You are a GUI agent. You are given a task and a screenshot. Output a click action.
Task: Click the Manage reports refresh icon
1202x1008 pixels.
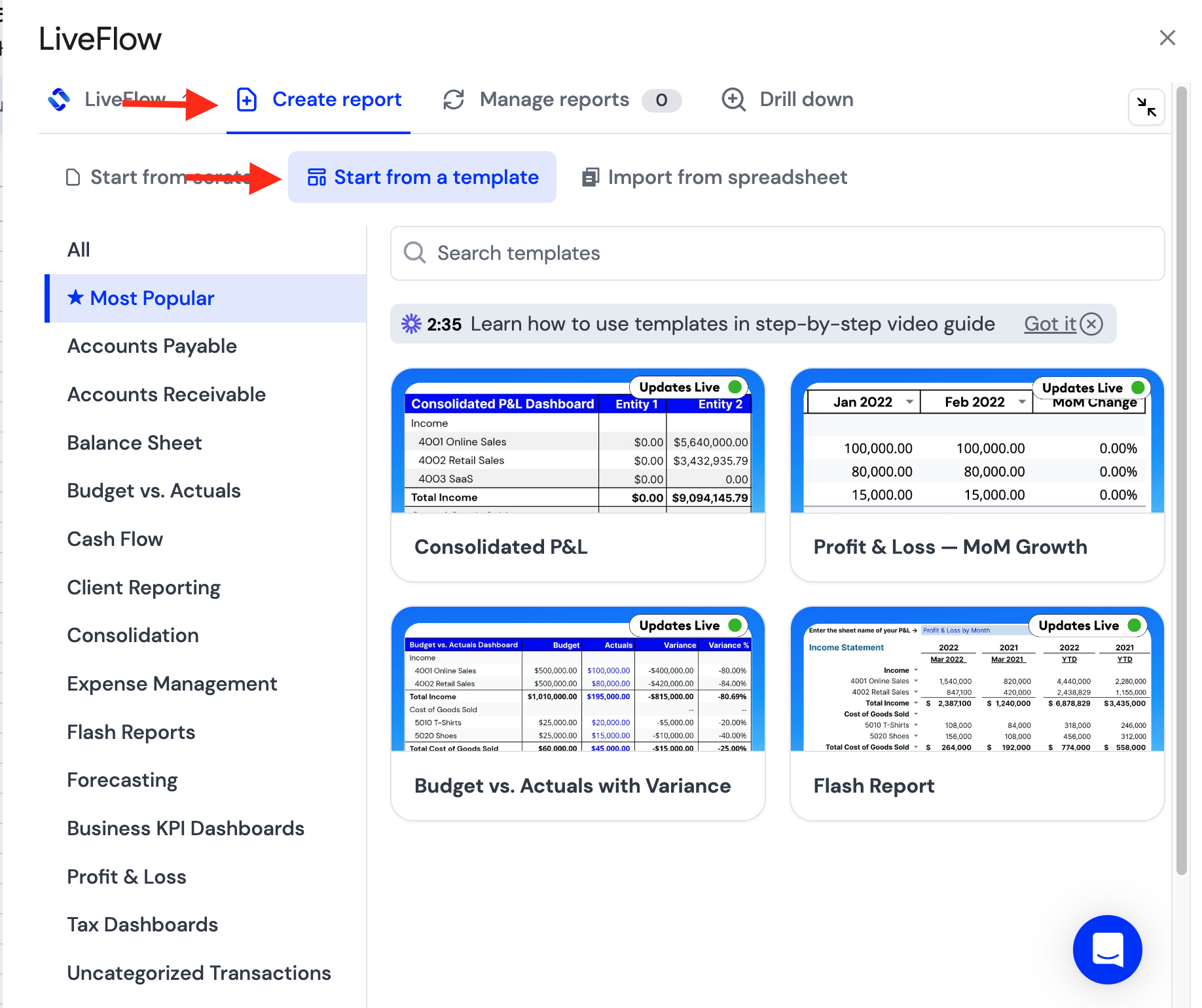click(x=454, y=99)
